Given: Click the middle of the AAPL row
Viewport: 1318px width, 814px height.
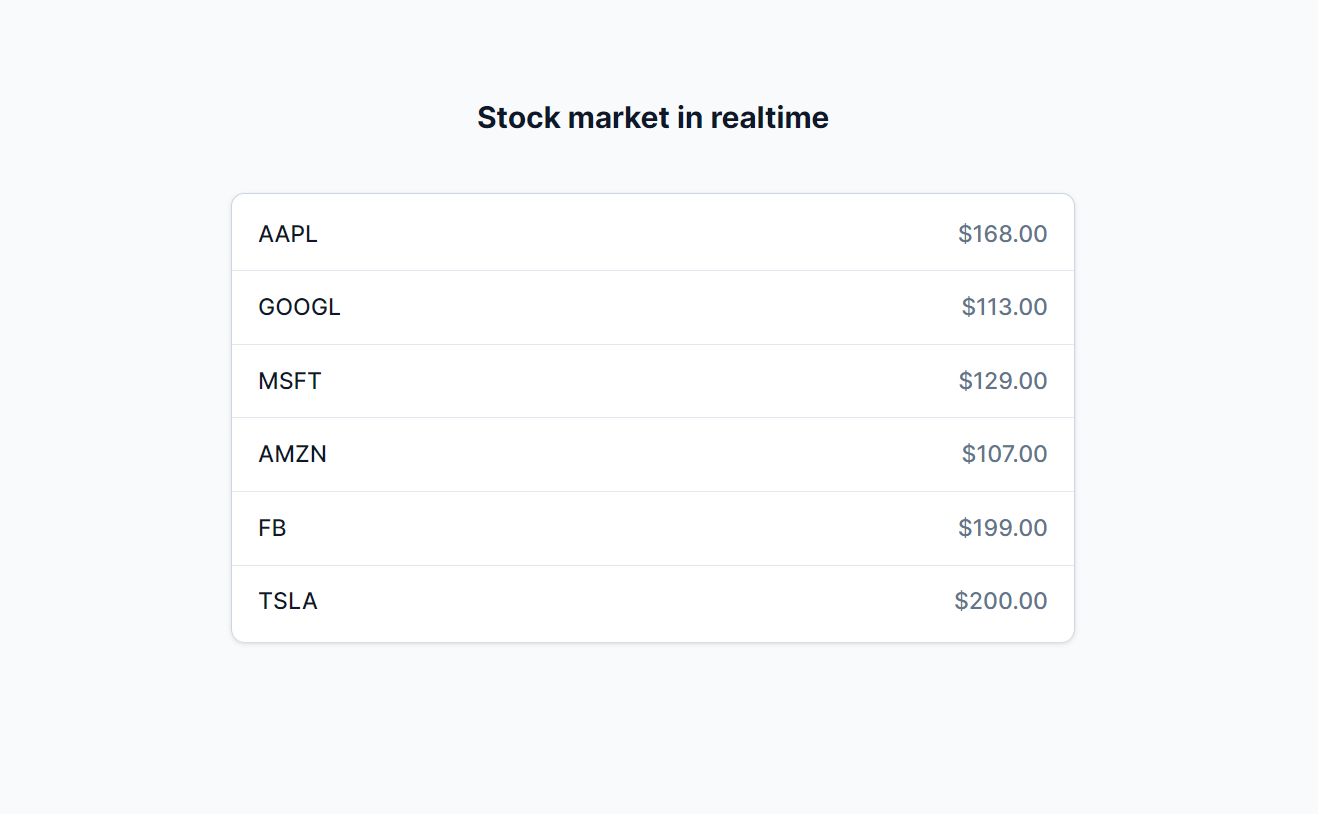Looking at the screenshot, I should [x=653, y=233].
